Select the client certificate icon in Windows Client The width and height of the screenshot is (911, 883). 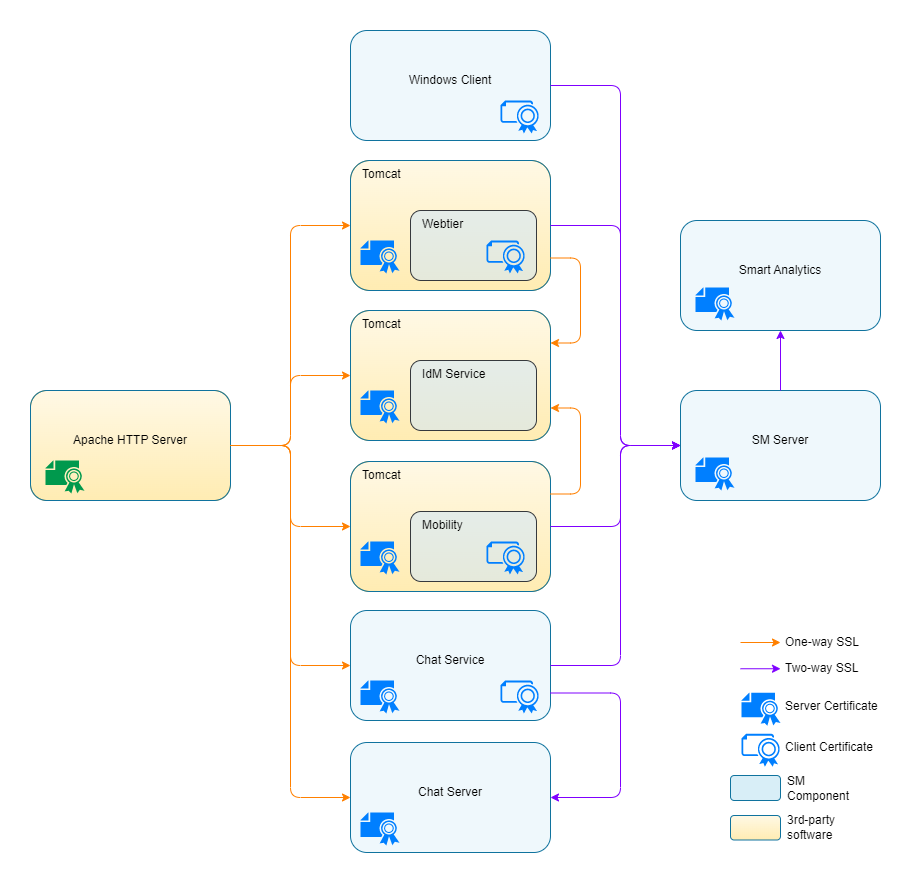(519, 115)
